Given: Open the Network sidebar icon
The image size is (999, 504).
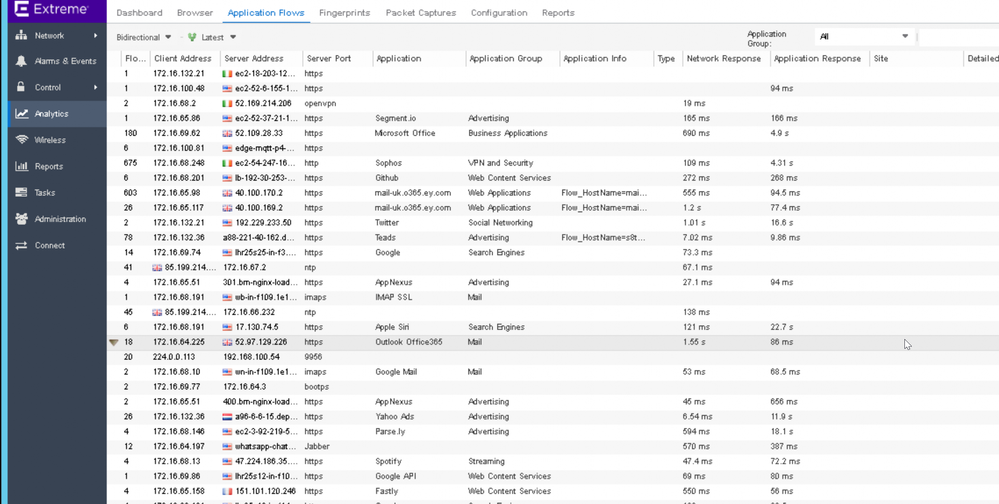Looking at the screenshot, I should click(x=21, y=35).
